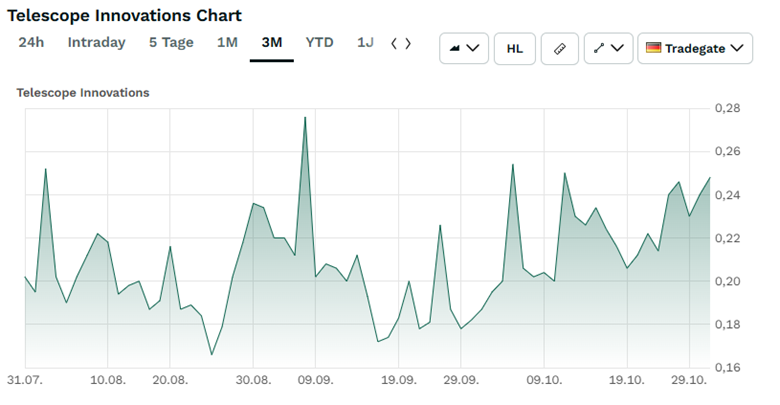Switch chart to the 1M range

227,42
